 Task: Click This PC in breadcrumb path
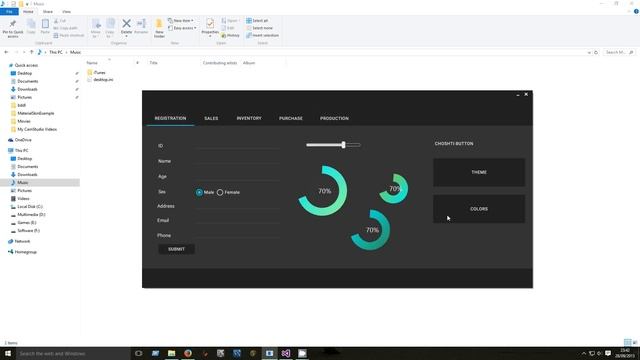coord(56,52)
